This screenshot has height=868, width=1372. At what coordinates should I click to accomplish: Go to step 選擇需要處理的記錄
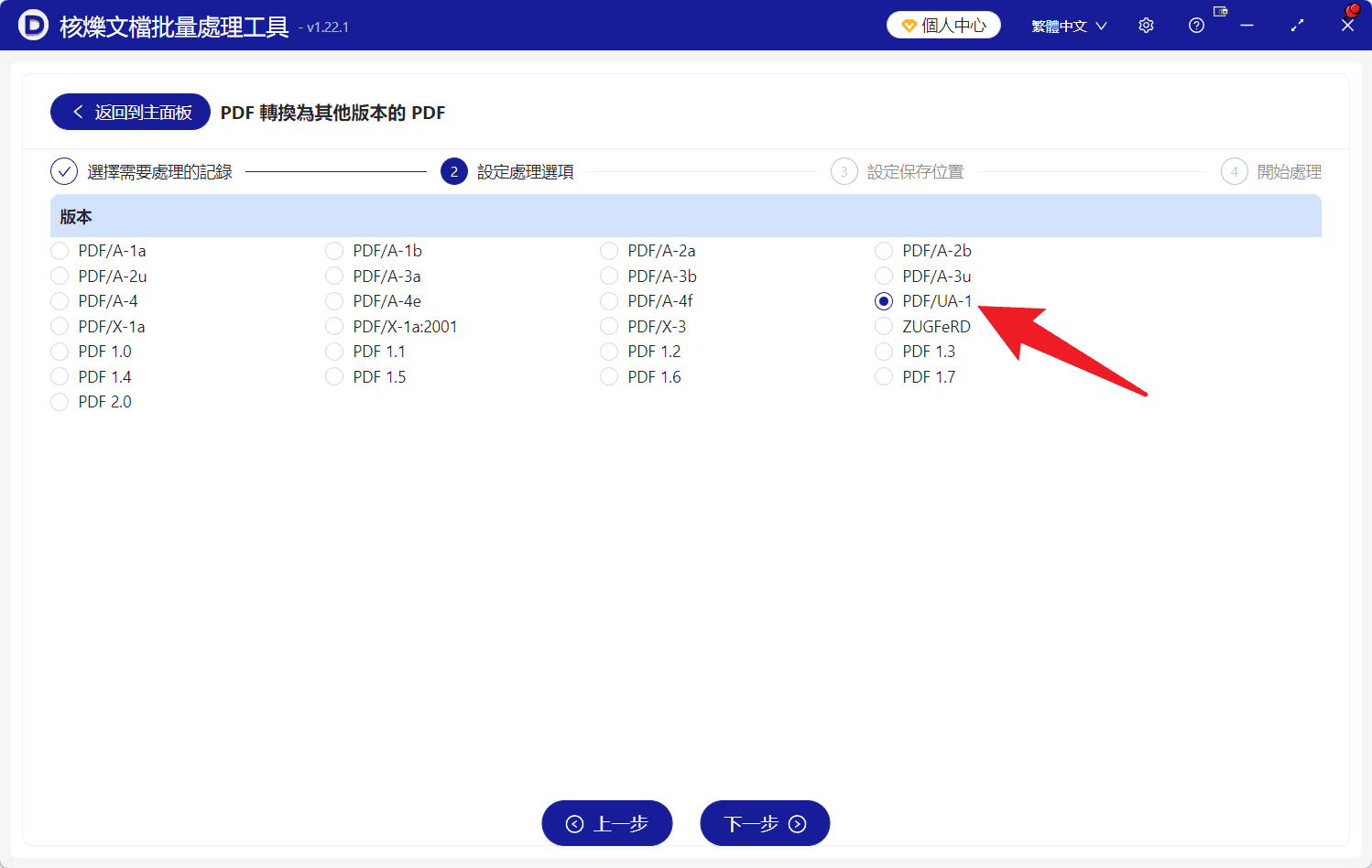(142, 171)
